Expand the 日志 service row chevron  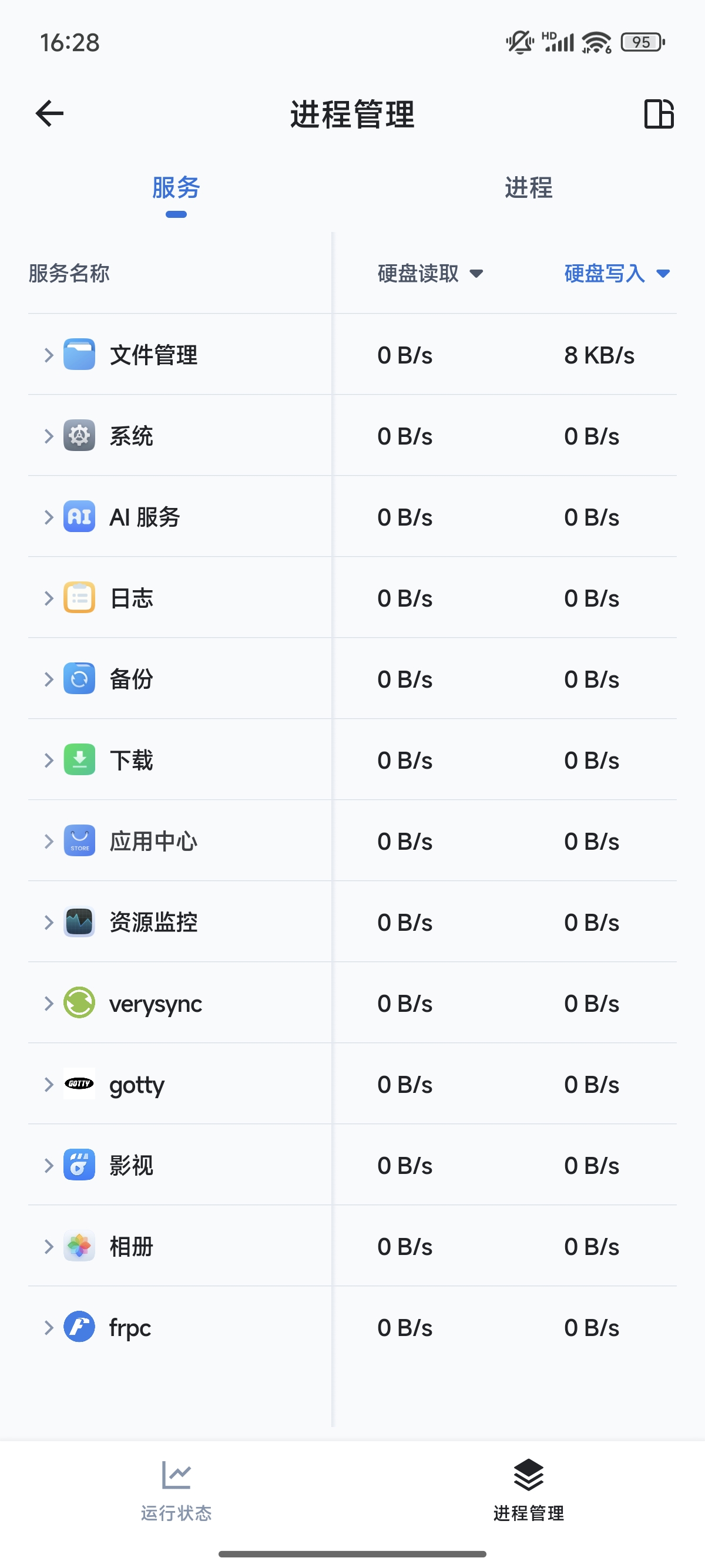(x=49, y=598)
